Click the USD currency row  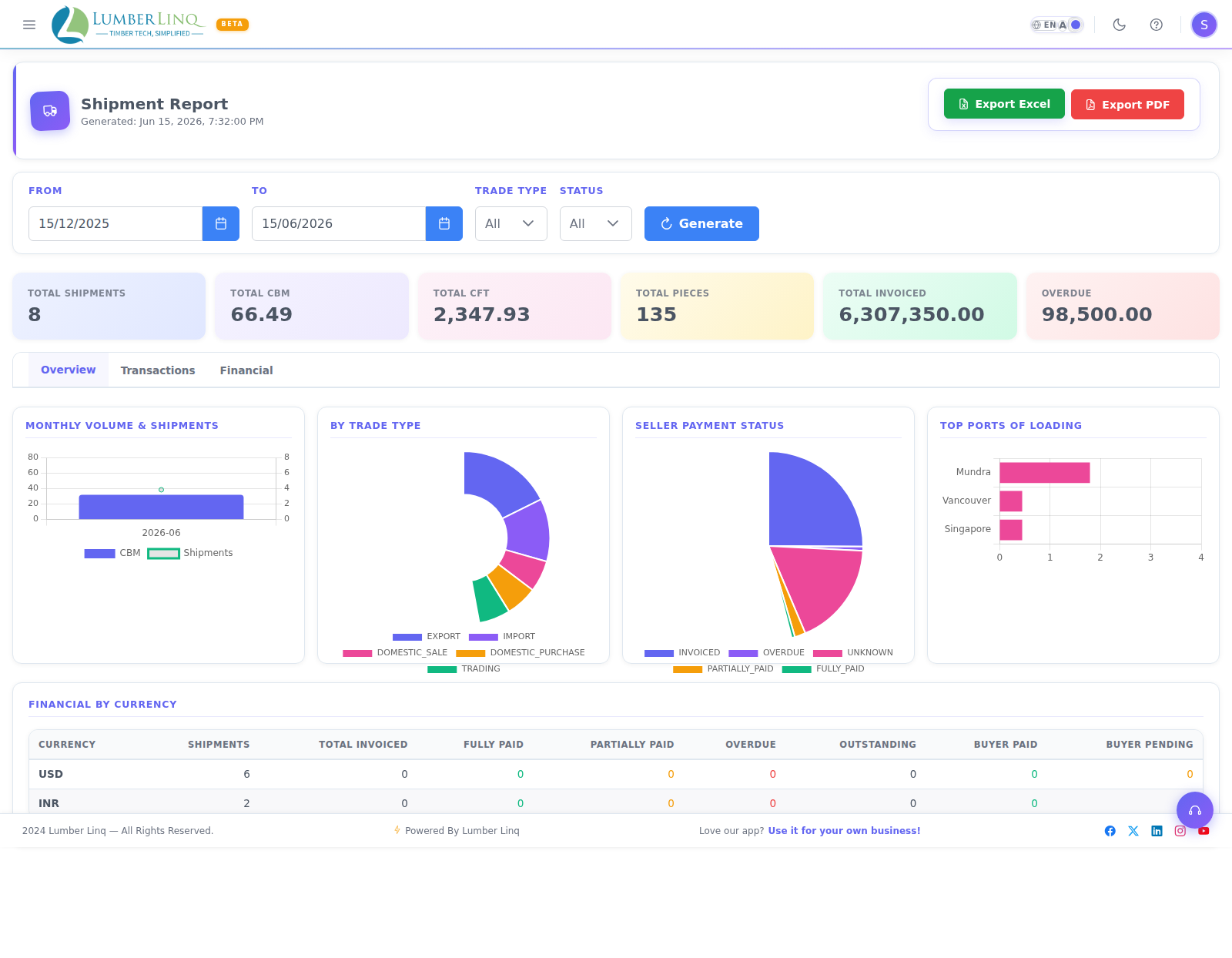point(616,775)
